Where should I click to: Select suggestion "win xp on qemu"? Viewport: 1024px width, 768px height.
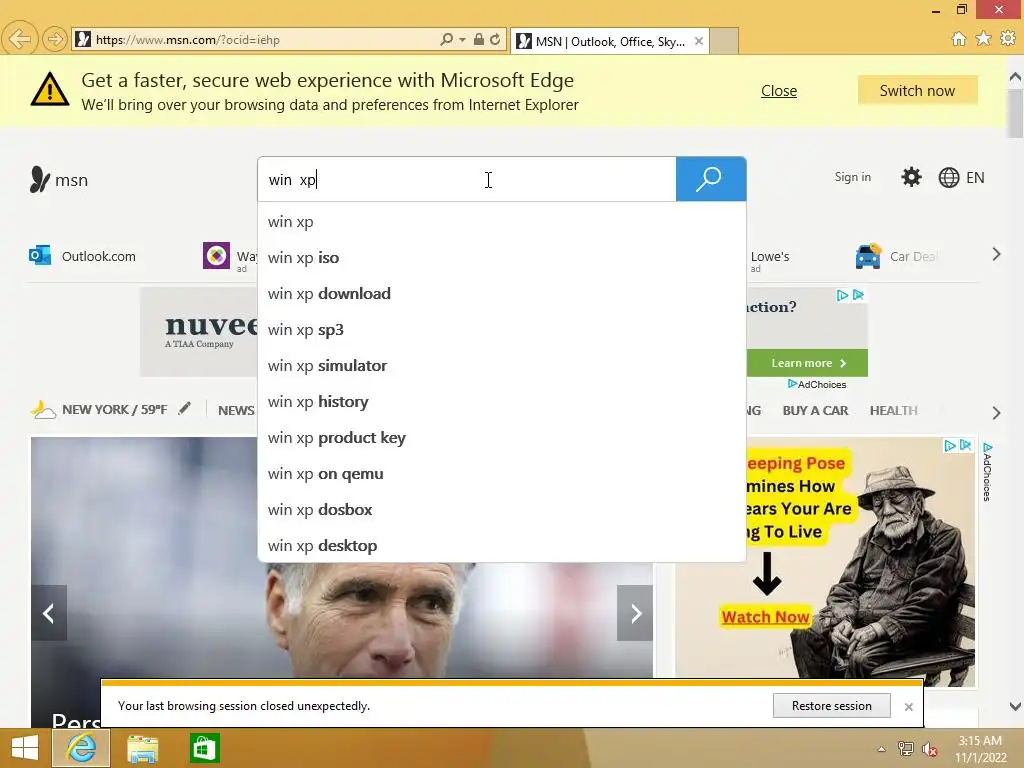502,473
